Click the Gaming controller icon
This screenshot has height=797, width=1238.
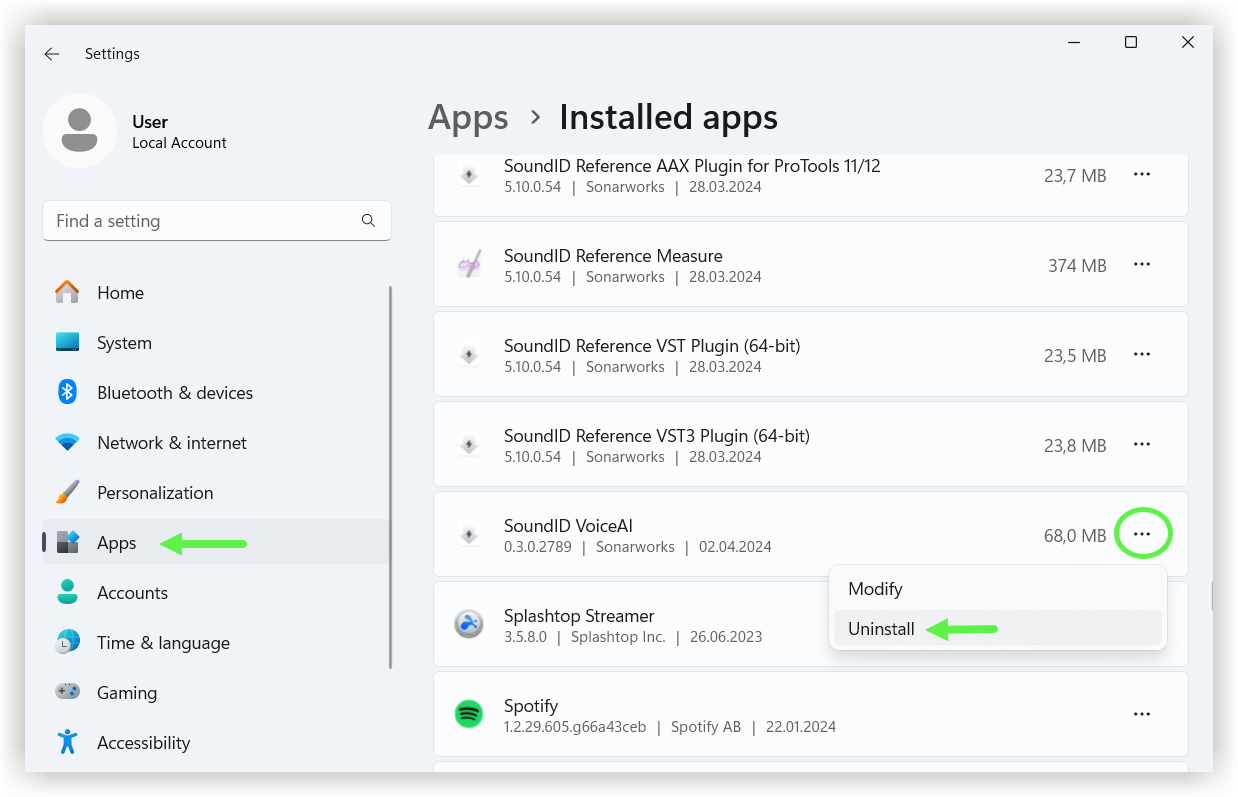click(67, 692)
